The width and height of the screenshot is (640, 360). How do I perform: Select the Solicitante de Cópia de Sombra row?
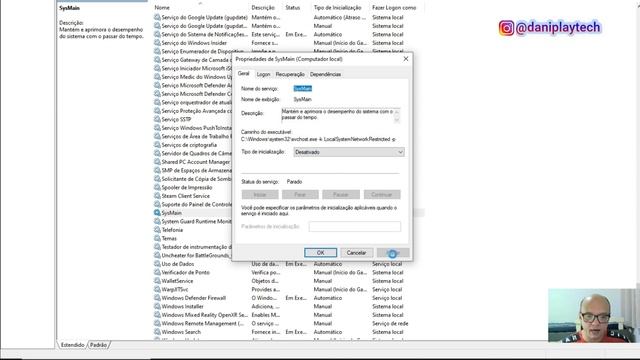click(193, 179)
